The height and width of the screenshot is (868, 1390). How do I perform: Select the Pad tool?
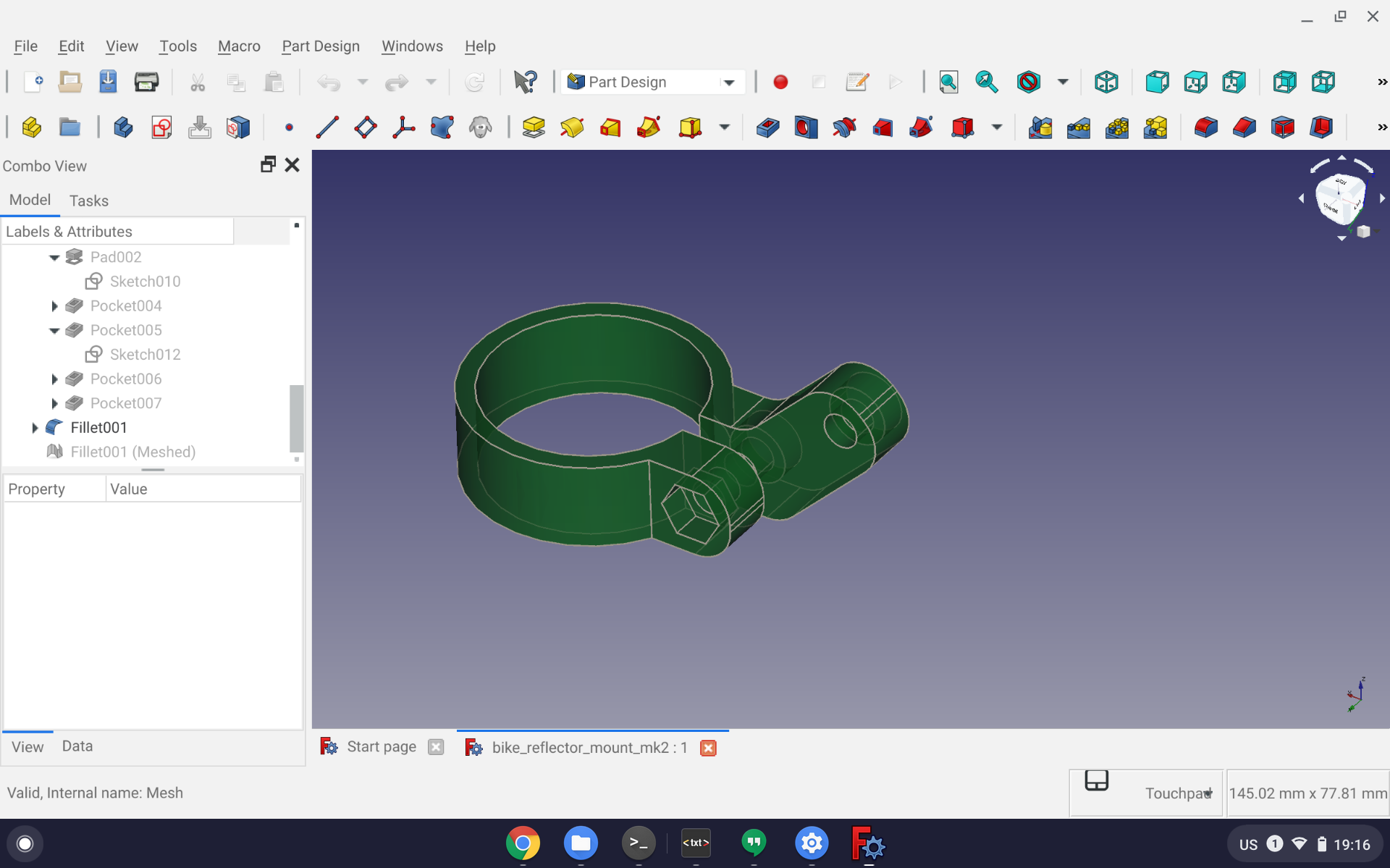pyautogui.click(x=534, y=127)
